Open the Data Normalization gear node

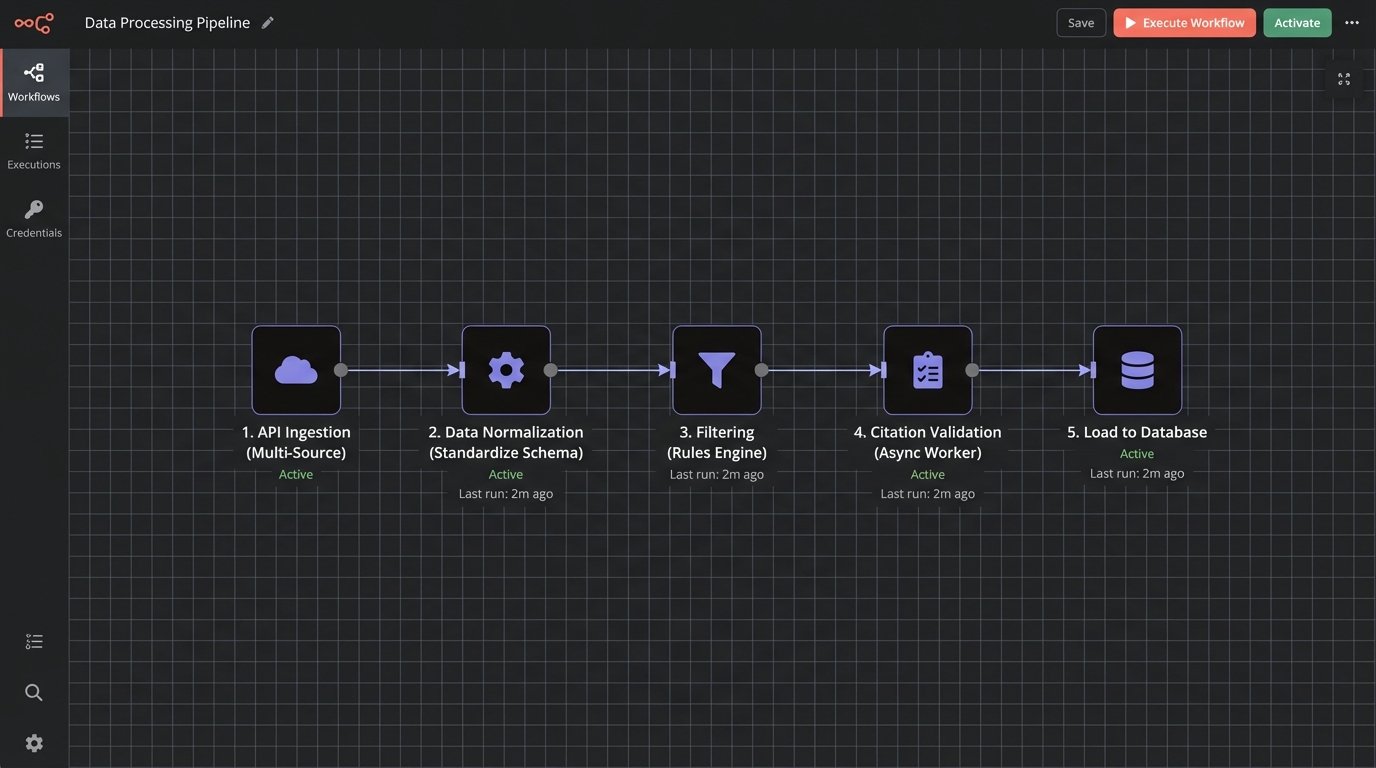click(x=505, y=369)
